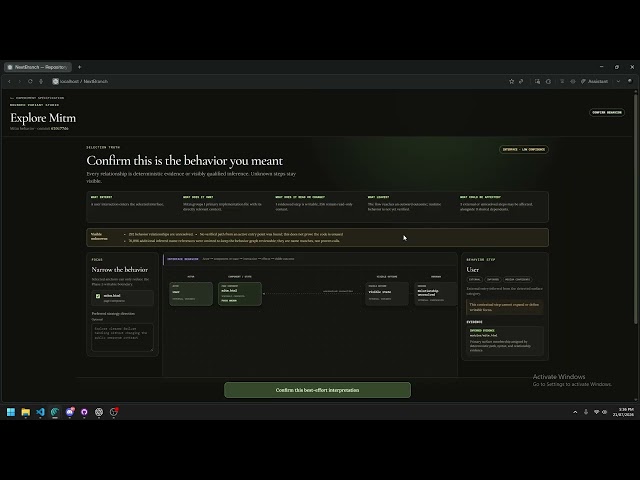Go back using the browser back arrow
Screen dimensions: 640x480
[x=9, y=81]
